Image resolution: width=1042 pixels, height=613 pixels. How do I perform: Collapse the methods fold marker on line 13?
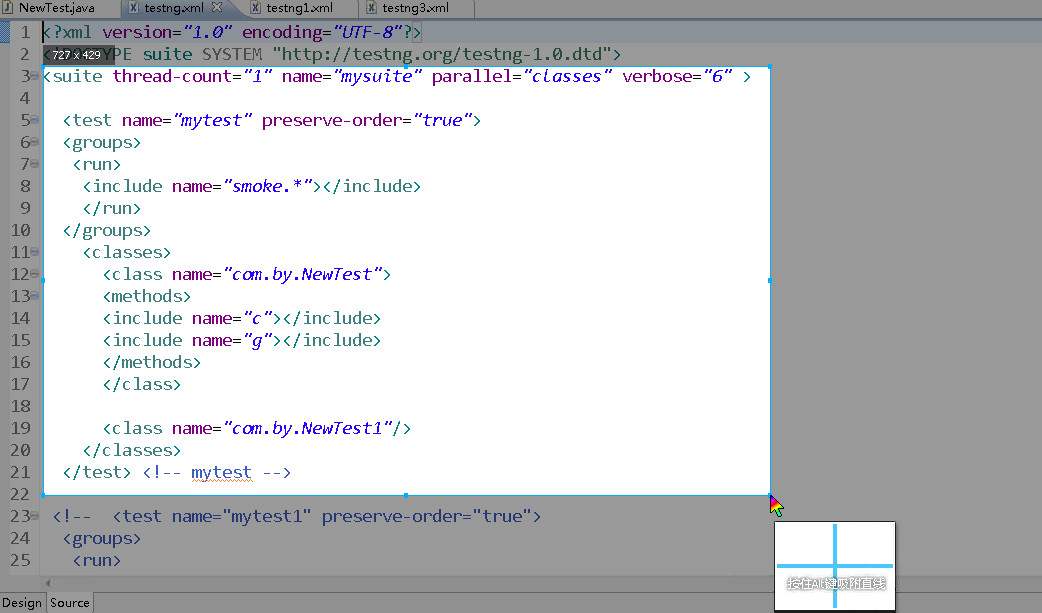(35, 296)
